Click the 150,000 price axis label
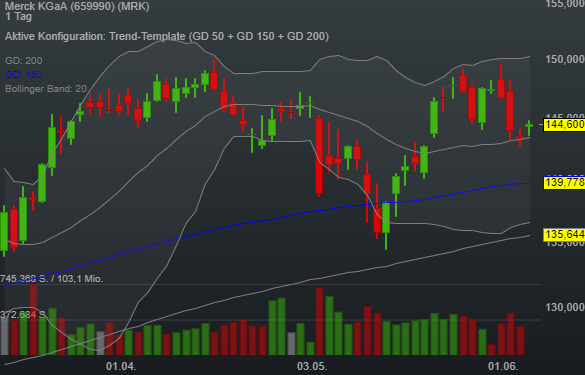 coord(565,59)
